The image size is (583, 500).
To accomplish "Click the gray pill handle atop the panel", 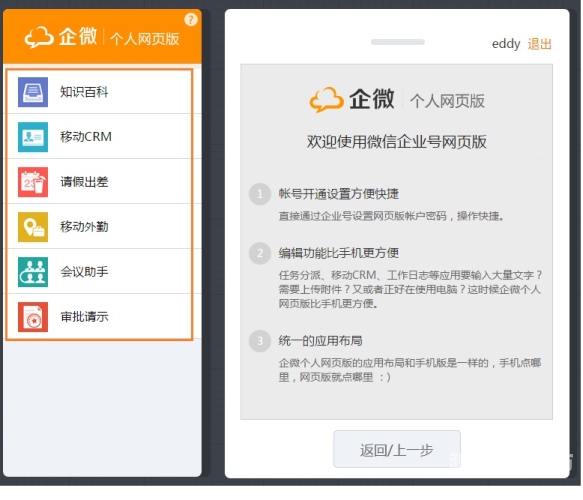I will (398, 42).
